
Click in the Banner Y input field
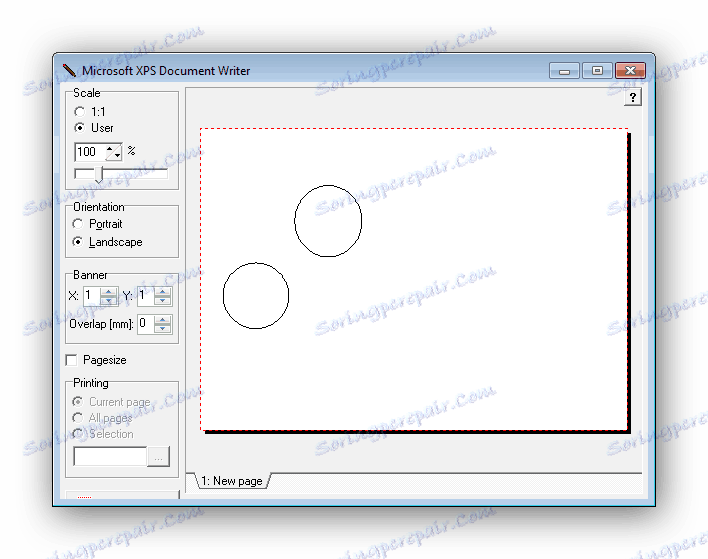click(146, 296)
